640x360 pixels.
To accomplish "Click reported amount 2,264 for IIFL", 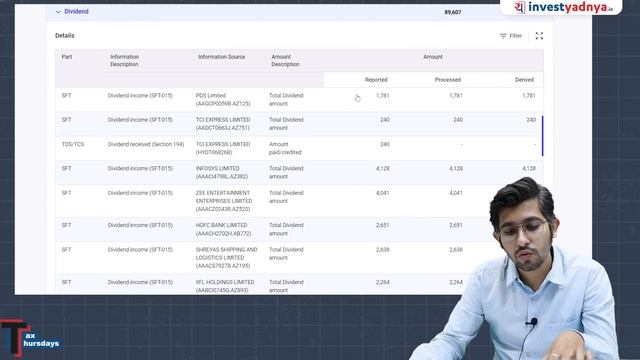I will pyautogui.click(x=382, y=282).
